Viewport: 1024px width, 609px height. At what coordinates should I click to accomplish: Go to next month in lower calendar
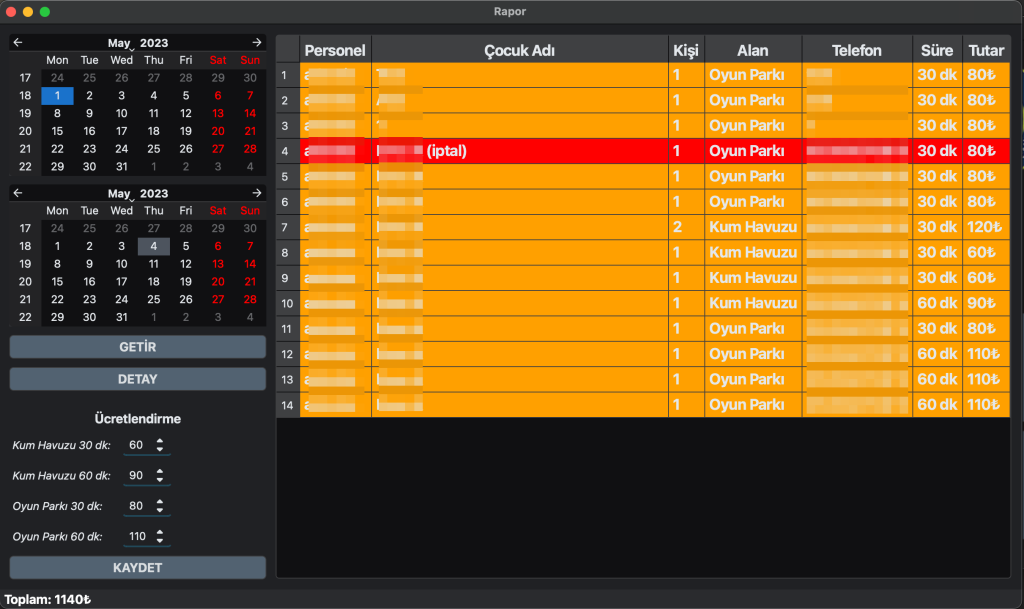point(257,193)
